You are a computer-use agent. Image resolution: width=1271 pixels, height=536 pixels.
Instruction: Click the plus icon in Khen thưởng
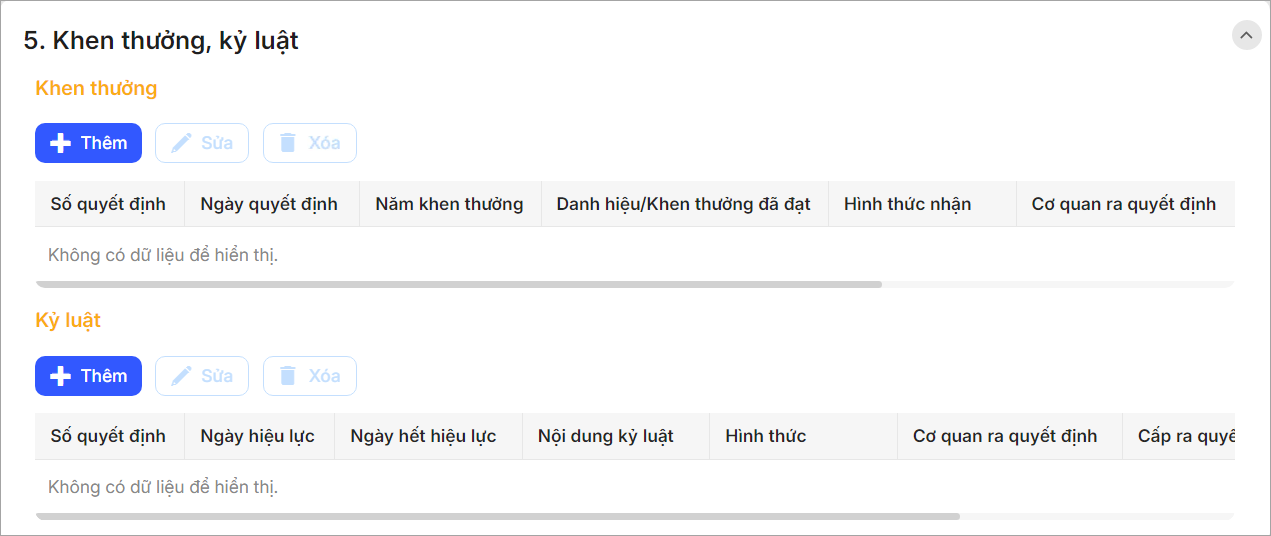(x=60, y=143)
